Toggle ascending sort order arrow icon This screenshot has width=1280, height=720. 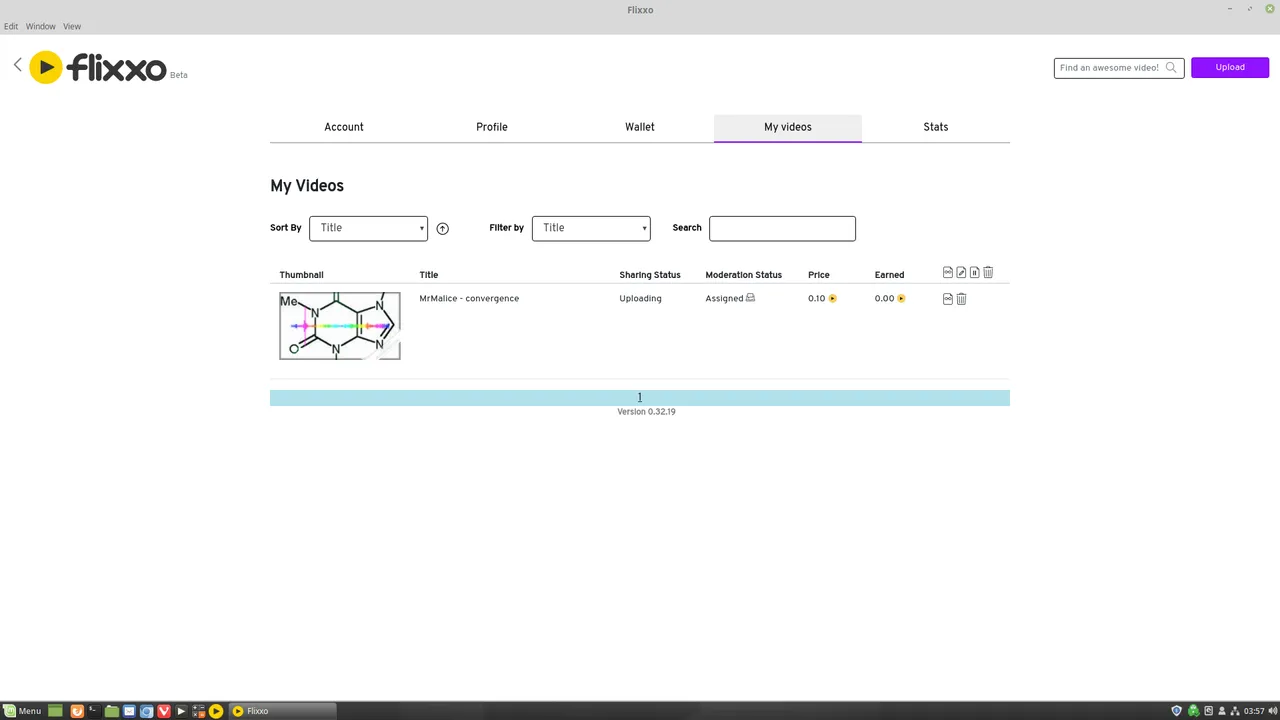click(442, 229)
